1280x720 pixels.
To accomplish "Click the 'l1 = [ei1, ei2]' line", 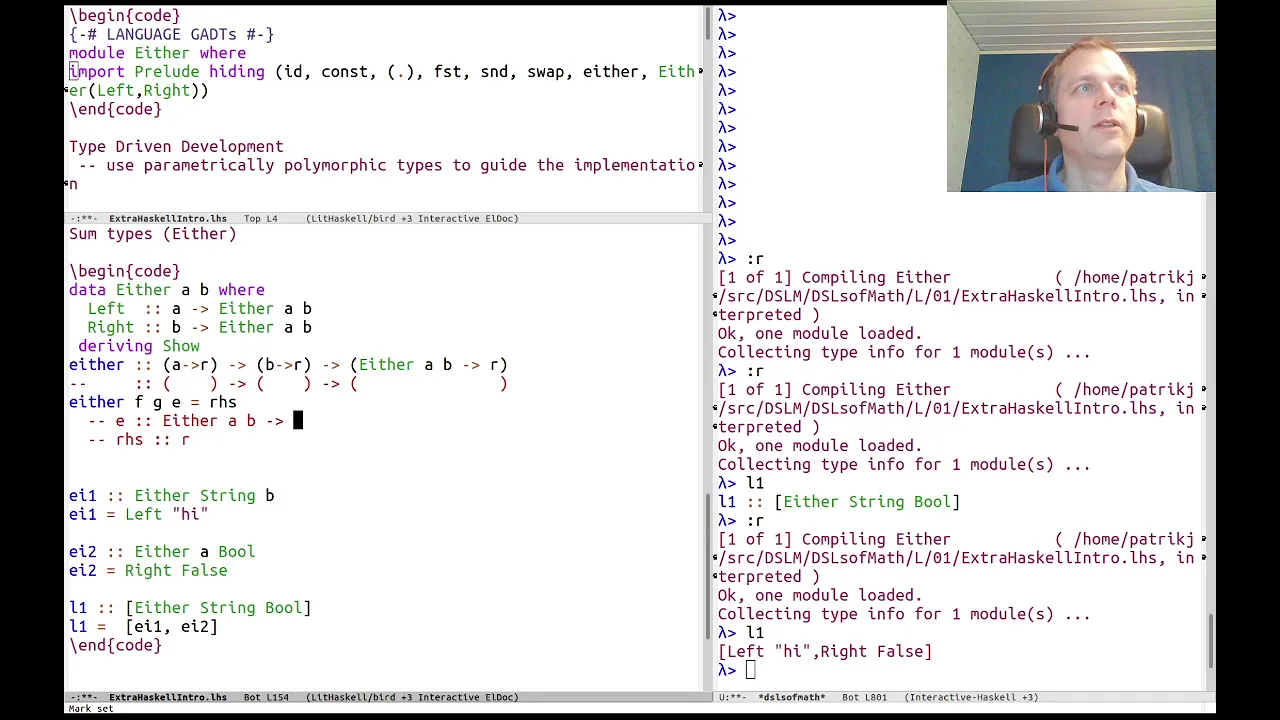I will click(143, 627).
